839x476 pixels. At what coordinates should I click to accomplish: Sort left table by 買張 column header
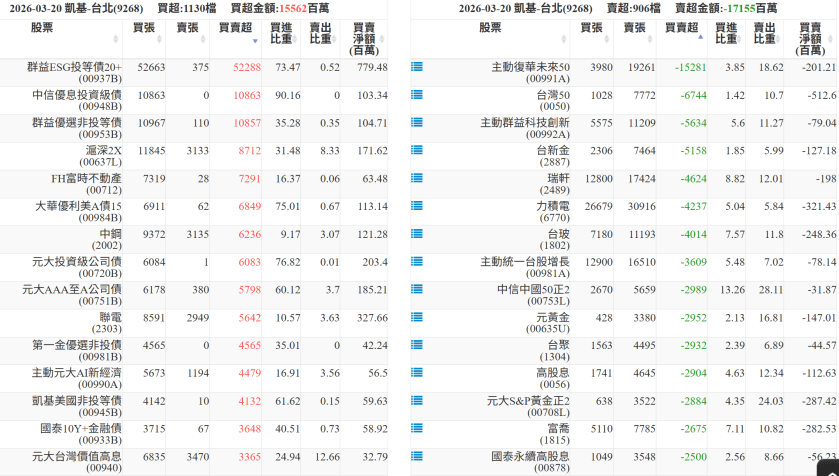pos(145,29)
